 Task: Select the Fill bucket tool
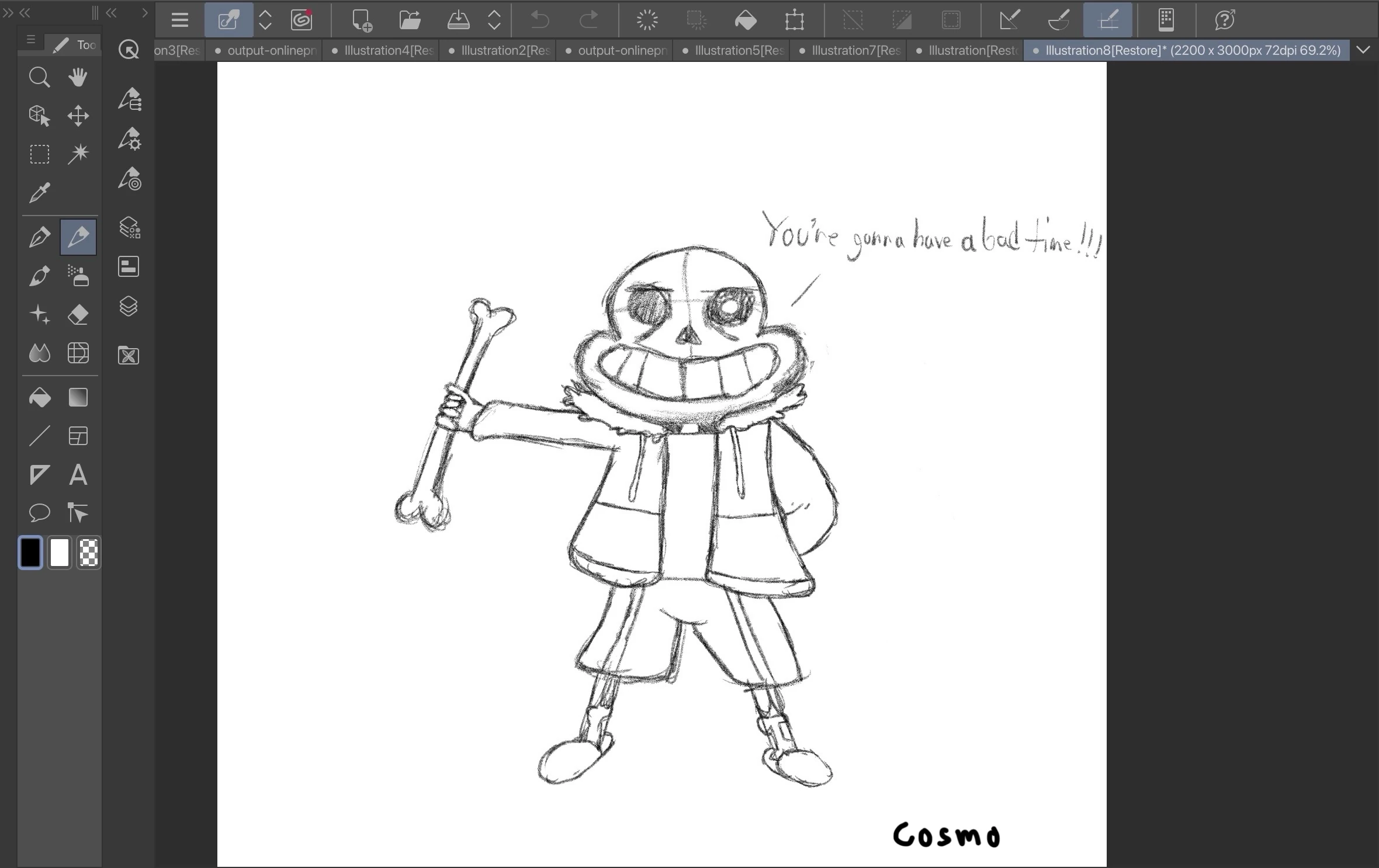tap(39, 397)
